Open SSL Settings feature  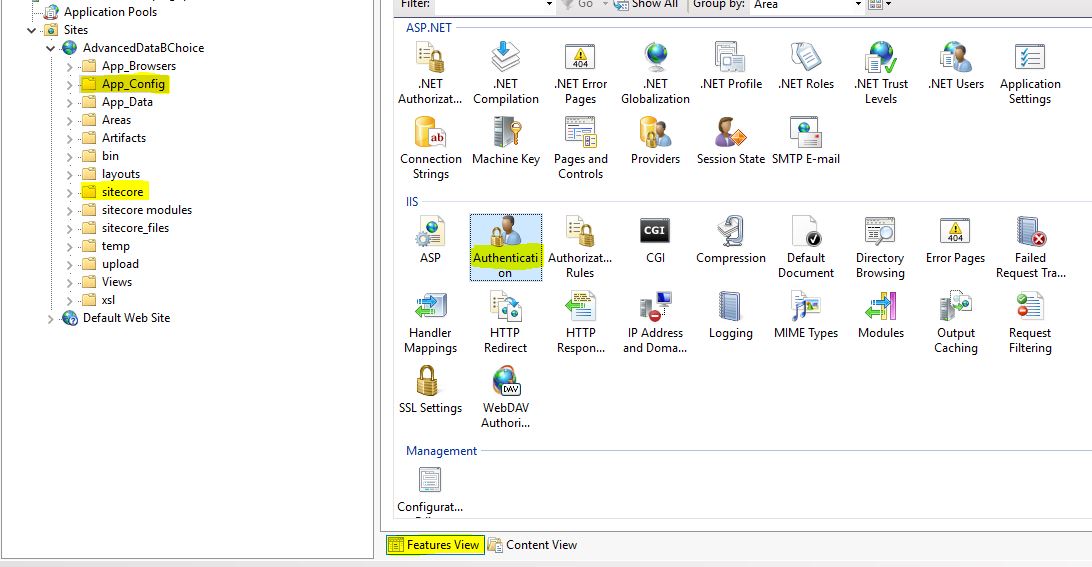(x=430, y=391)
